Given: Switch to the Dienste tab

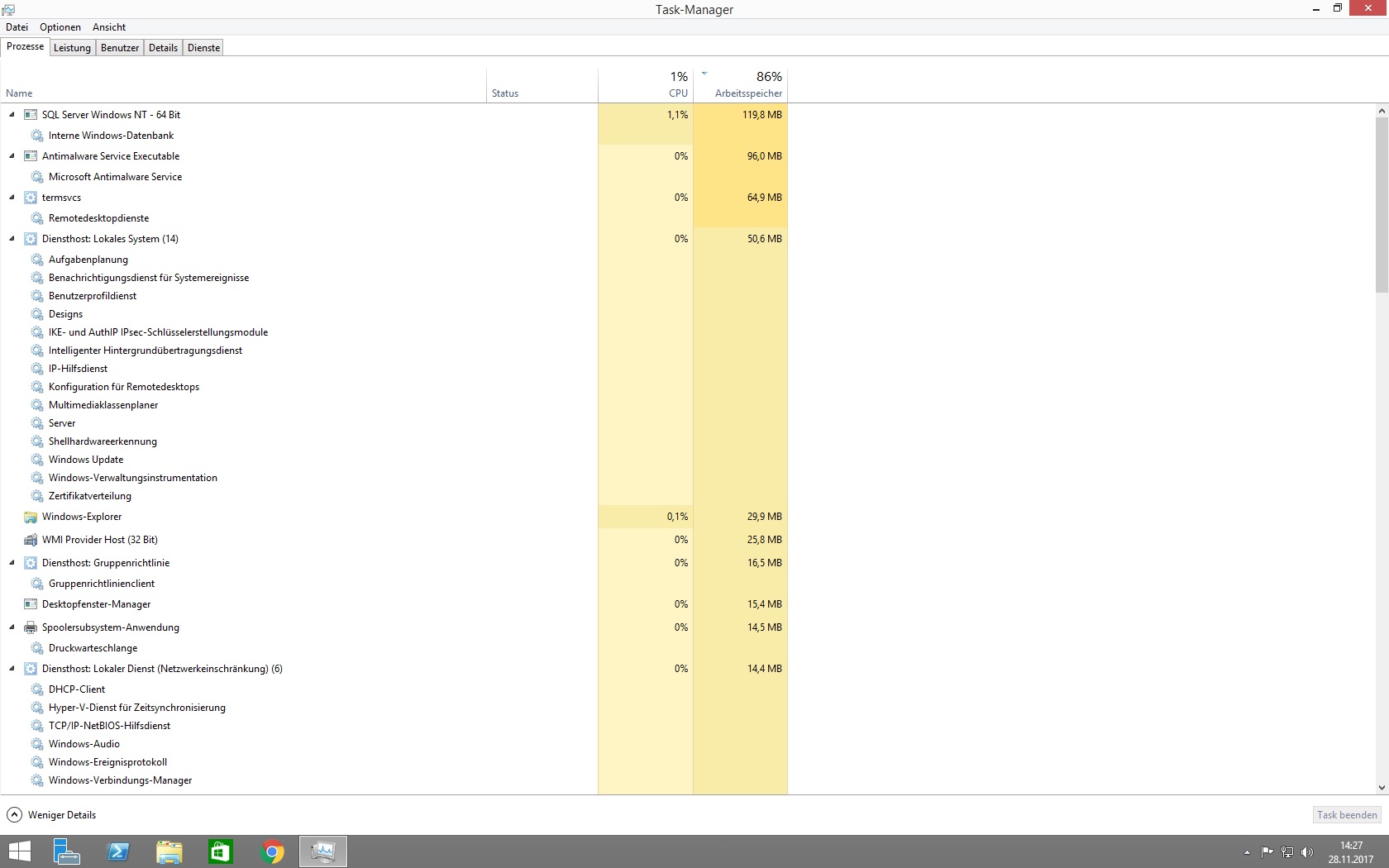Looking at the screenshot, I should click(203, 48).
